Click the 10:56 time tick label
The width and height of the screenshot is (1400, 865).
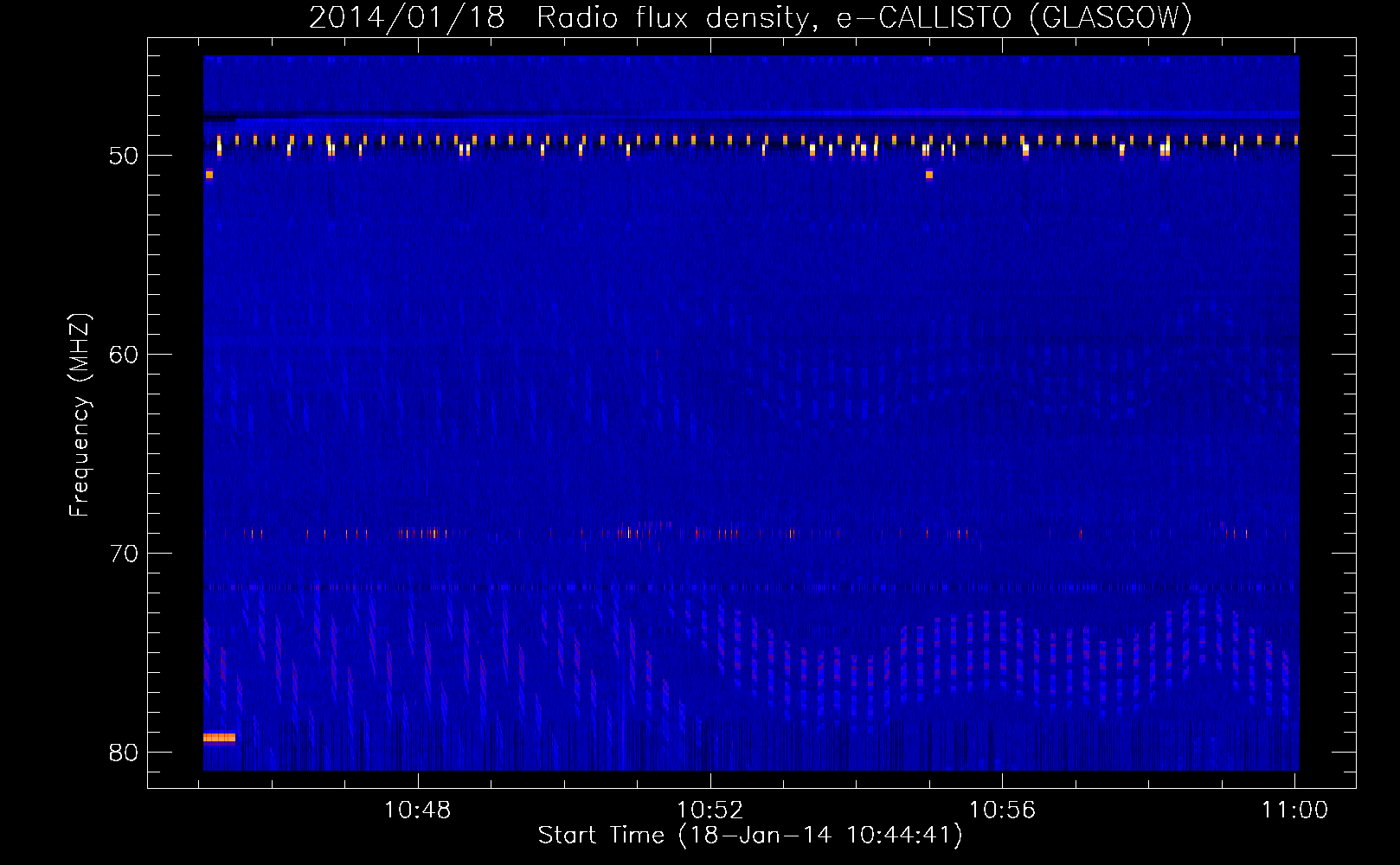click(x=1002, y=810)
